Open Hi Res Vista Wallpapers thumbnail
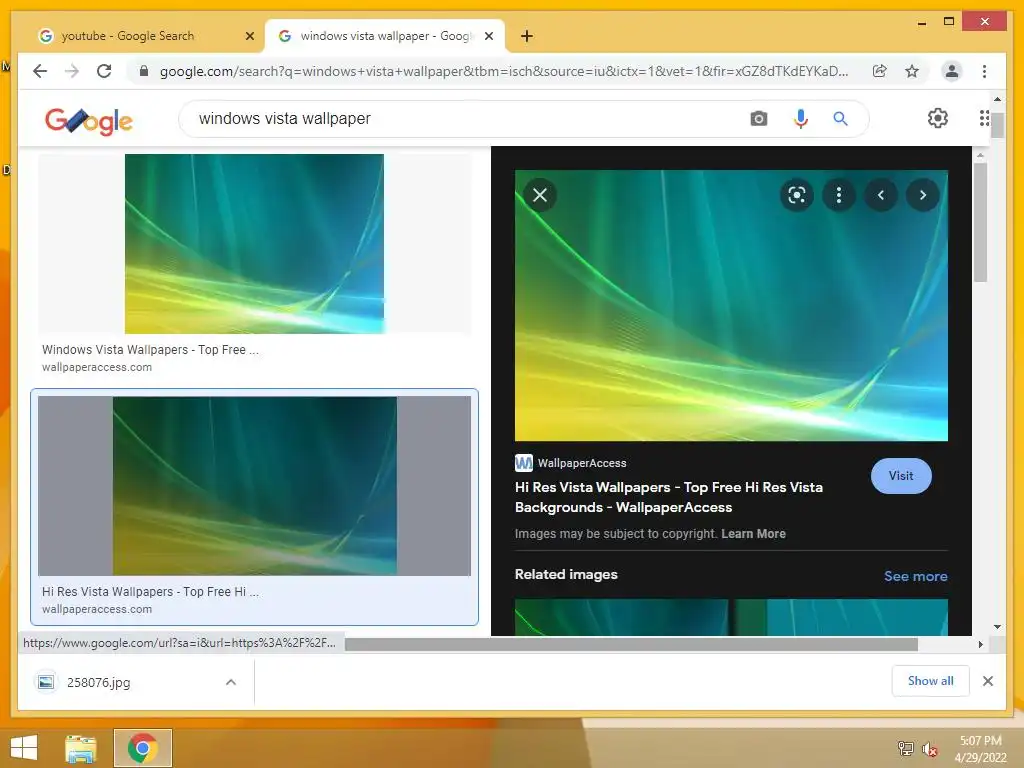 [x=254, y=486]
